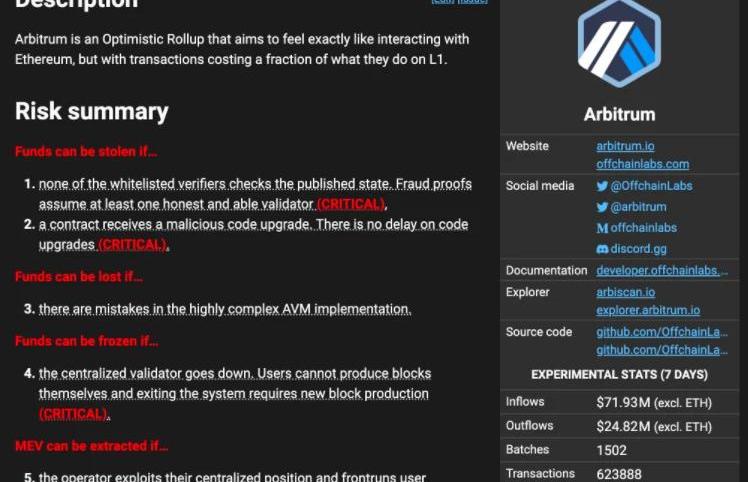Screen dimensions: 748x482
Task: Open the @arbitrum Twitter link
Action: 638,207
